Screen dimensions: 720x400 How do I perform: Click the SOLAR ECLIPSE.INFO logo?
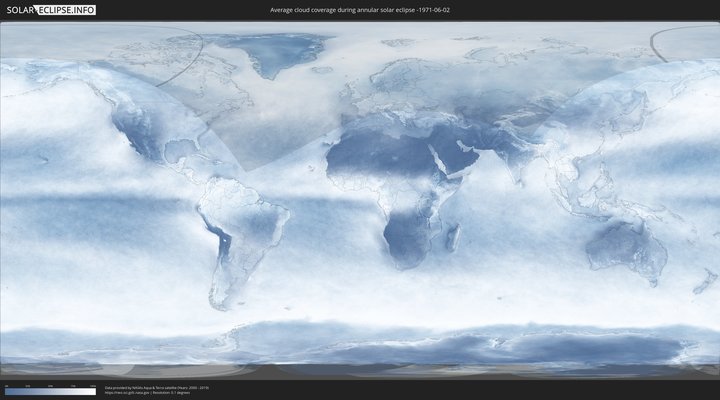pos(50,10)
